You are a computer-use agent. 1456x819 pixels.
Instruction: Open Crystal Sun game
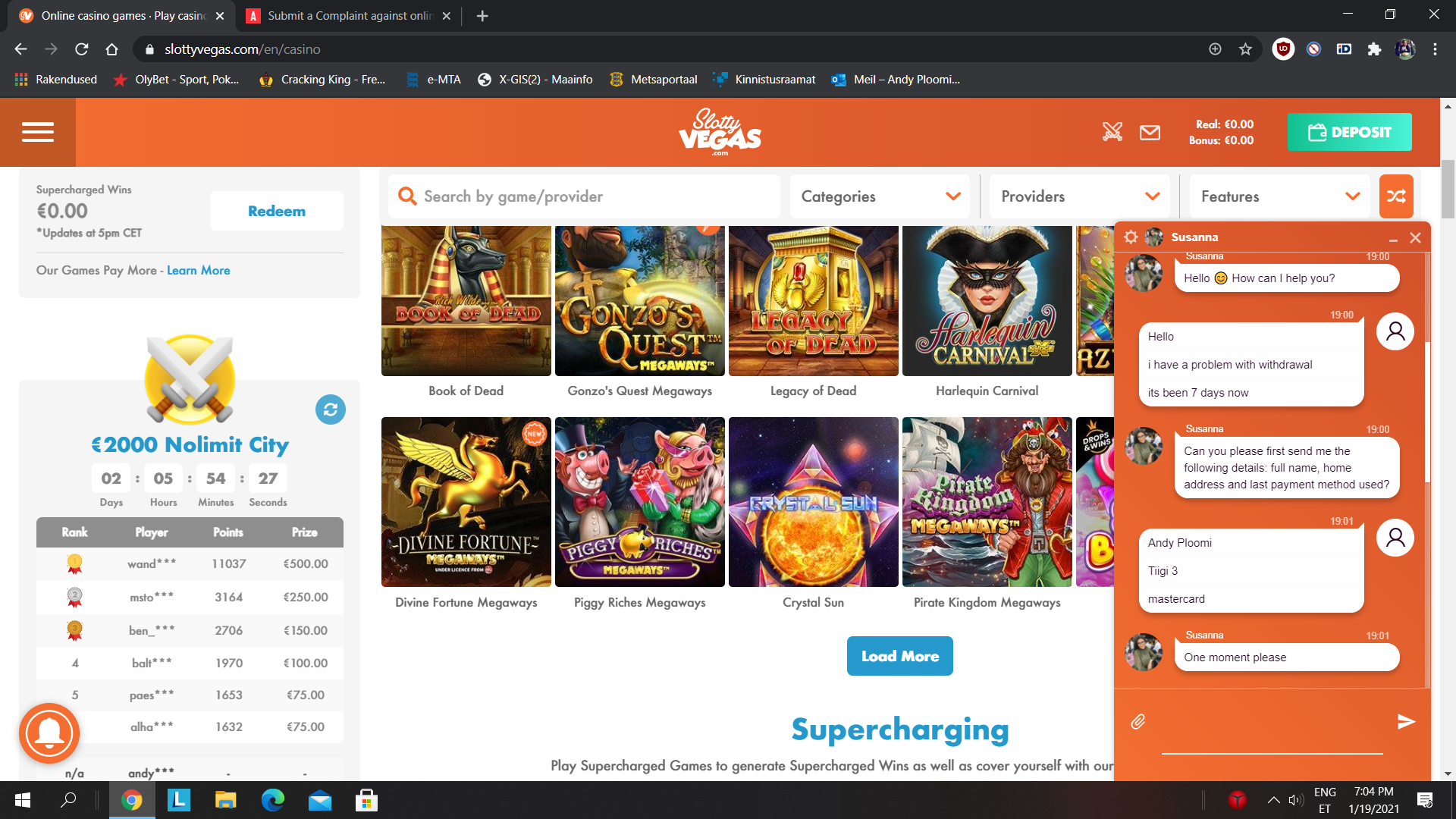[814, 502]
